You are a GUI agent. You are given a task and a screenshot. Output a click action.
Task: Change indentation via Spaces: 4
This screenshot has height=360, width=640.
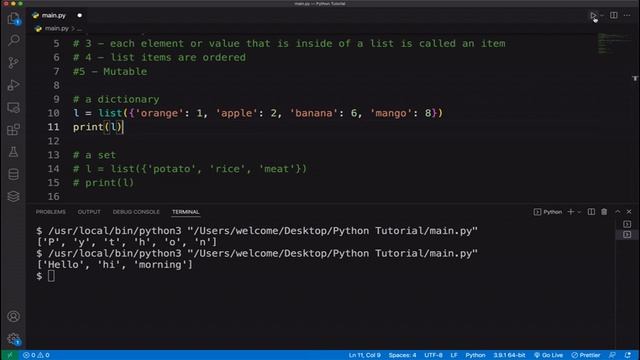(402, 355)
